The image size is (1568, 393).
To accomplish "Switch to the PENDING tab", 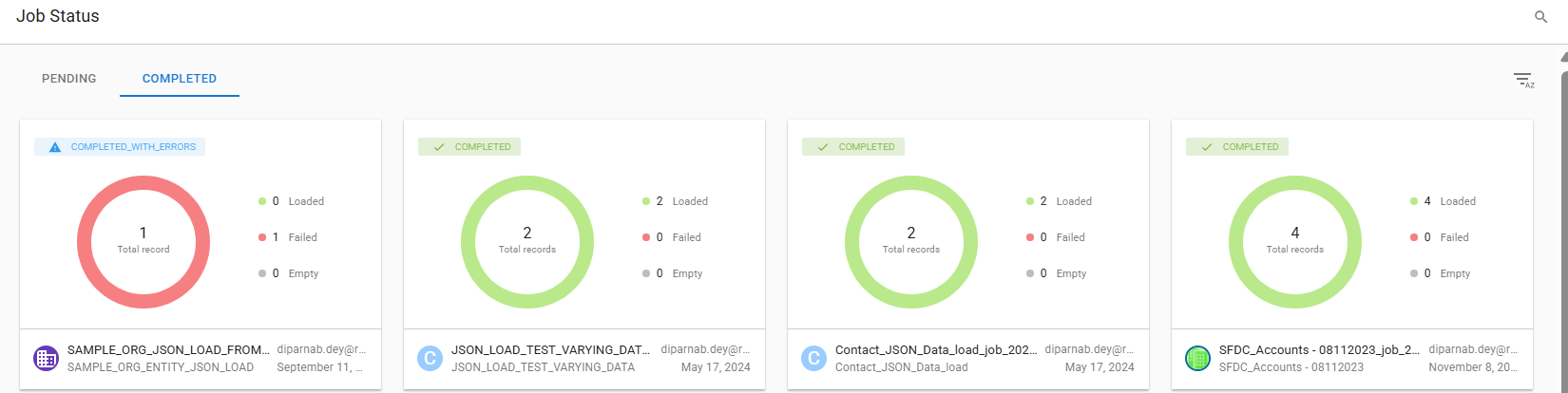I will click(x=69, y=79).
